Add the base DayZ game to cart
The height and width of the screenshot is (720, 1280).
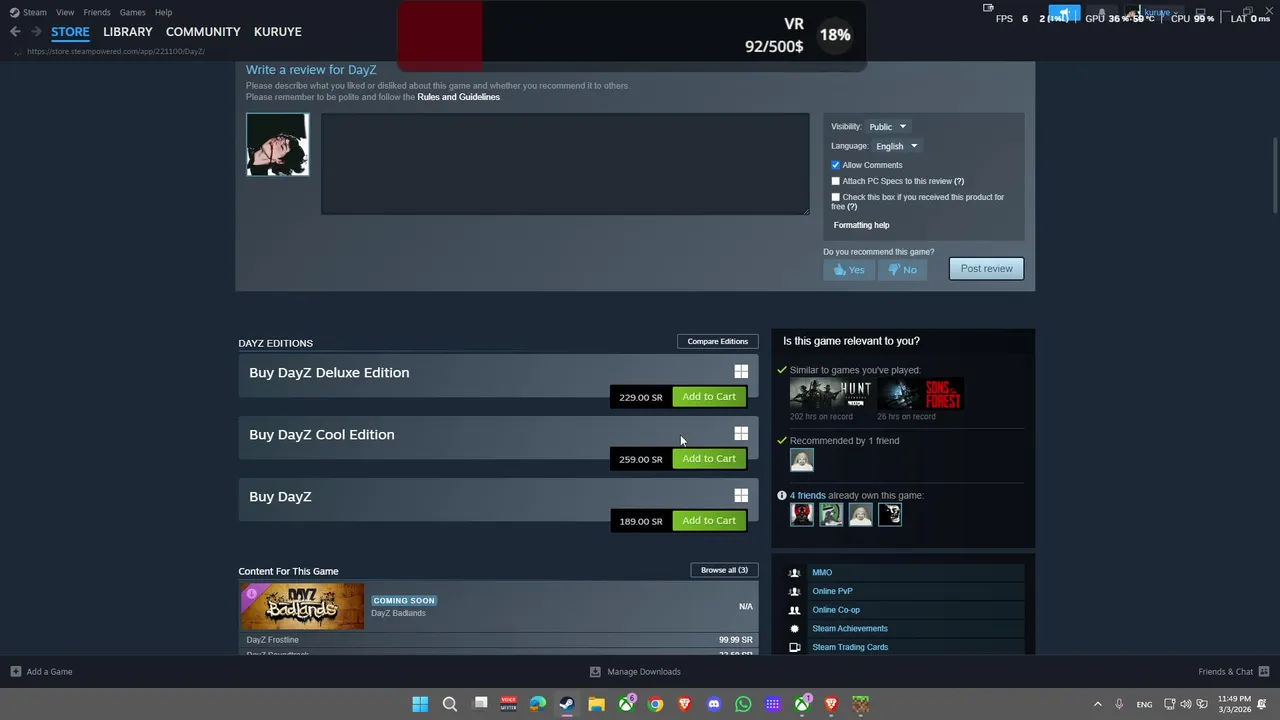pos(709,521)
